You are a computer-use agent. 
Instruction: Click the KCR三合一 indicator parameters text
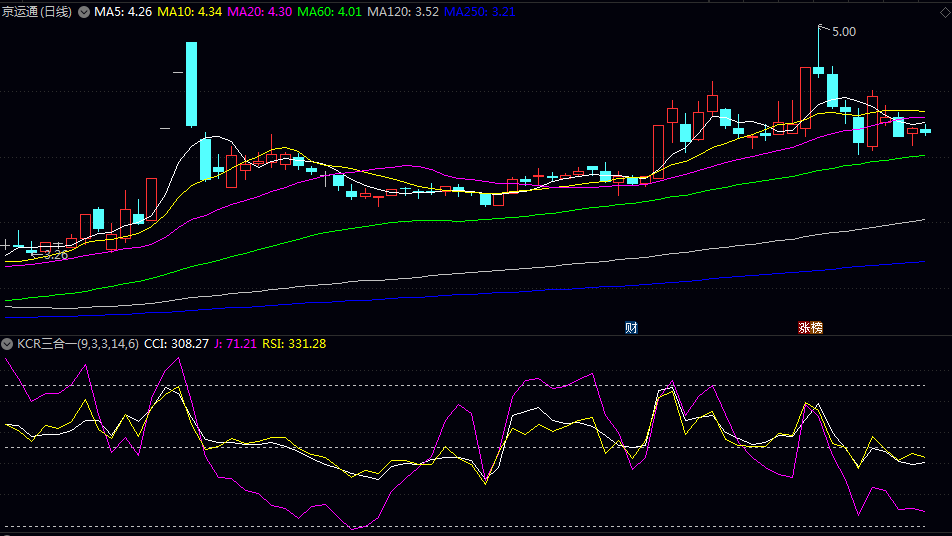77,344
